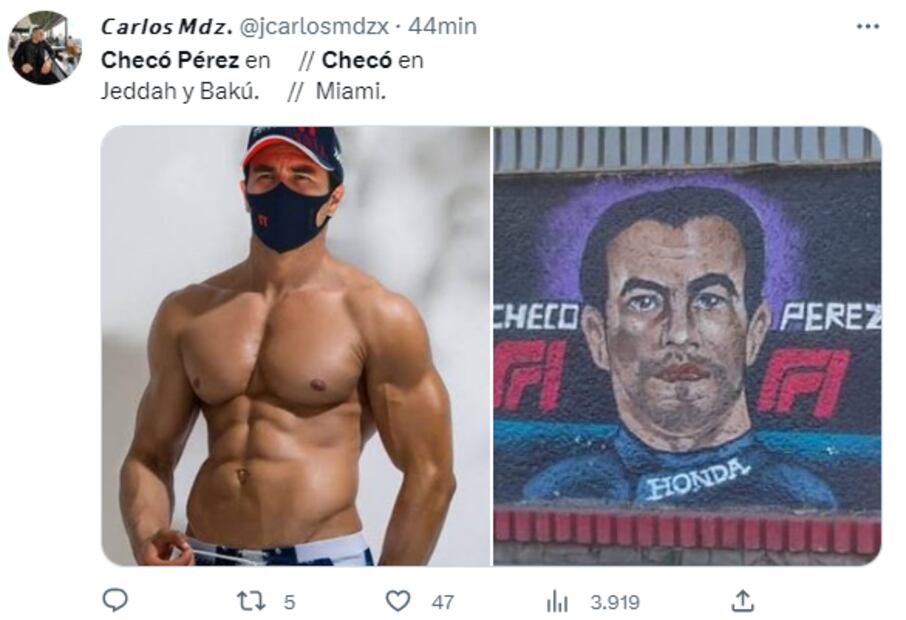The width and height of the screenshot is (906, 620).
Task: Open view analytics bar chart icon
Action: click(556, 602)
